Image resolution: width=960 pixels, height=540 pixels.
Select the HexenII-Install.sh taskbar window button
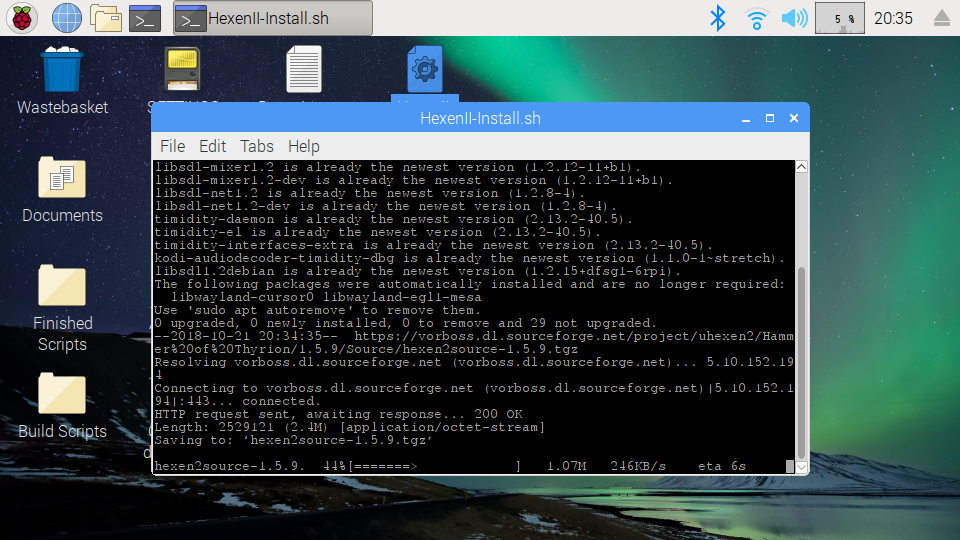(273, 18)
